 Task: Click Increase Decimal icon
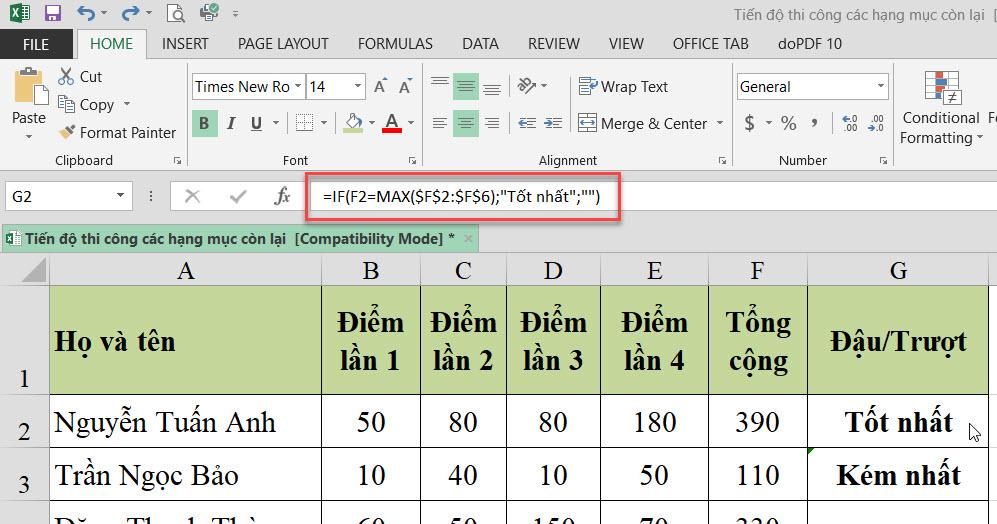click(x=849, y=123)
